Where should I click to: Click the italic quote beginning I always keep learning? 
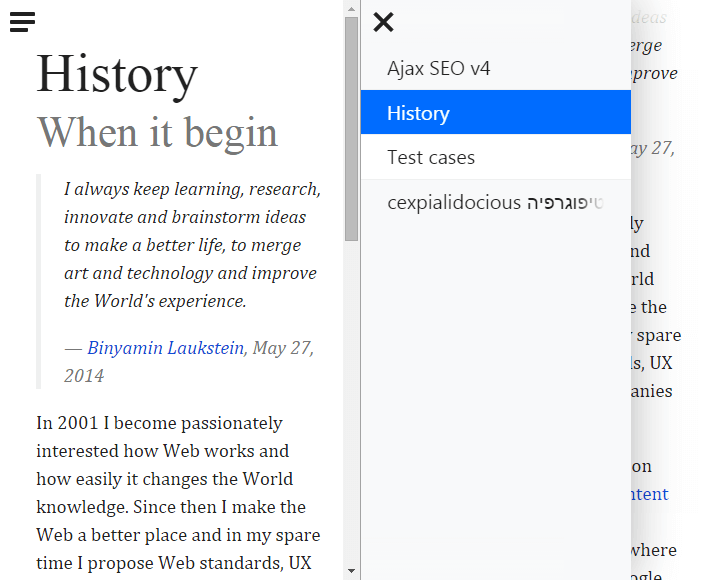[191, 245]
